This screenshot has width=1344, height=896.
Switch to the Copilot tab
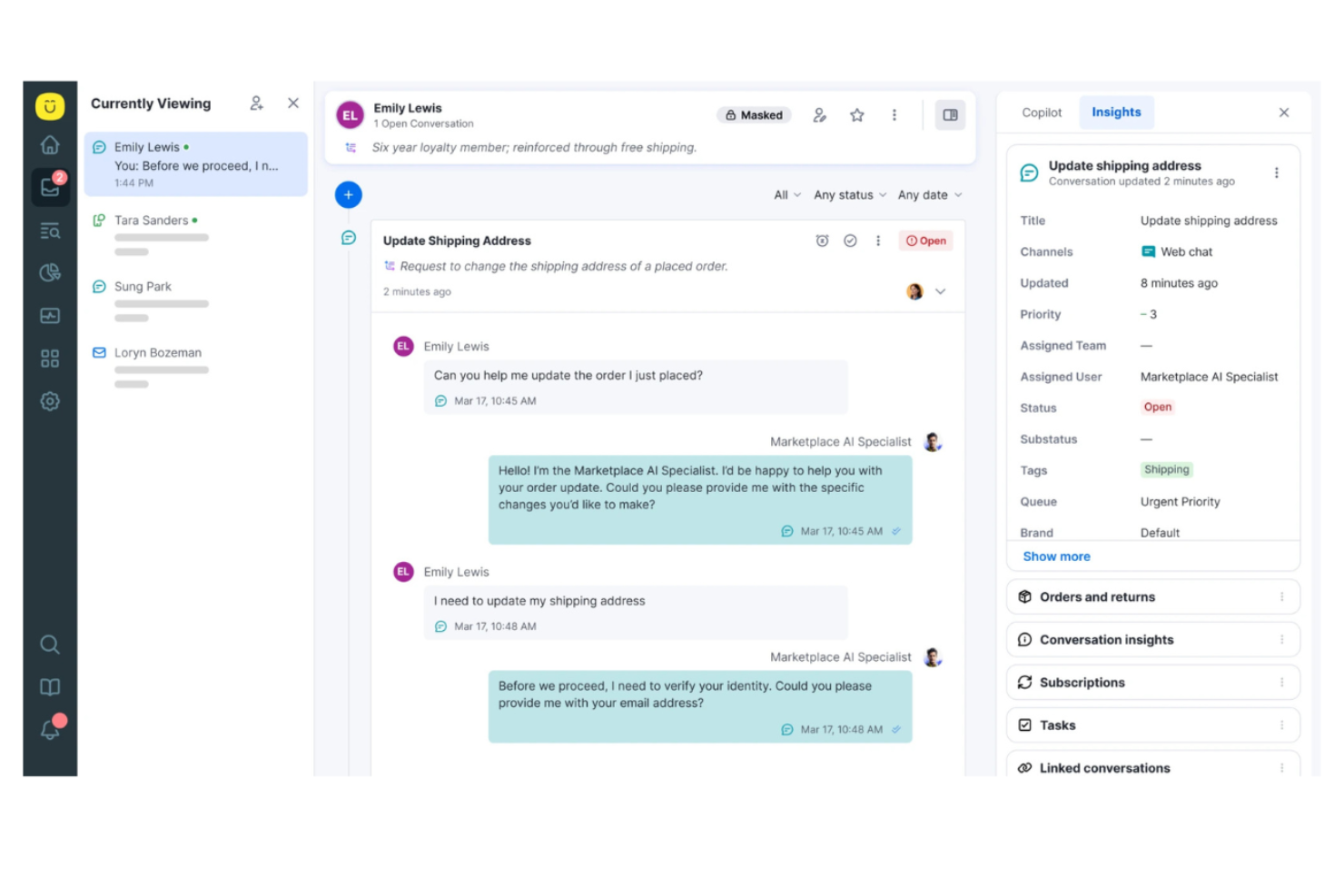coord(1041,112)
